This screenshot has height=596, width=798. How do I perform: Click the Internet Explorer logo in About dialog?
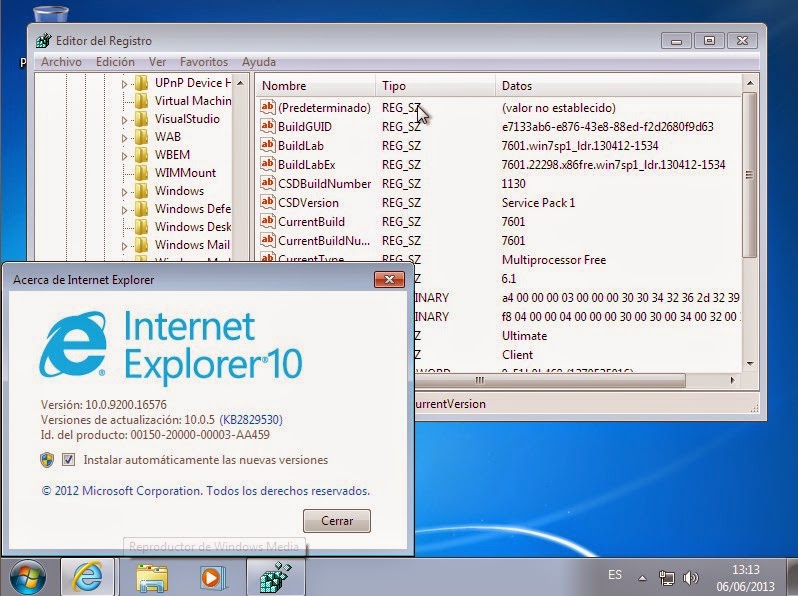pyautogui.click(x=73, y=344)
